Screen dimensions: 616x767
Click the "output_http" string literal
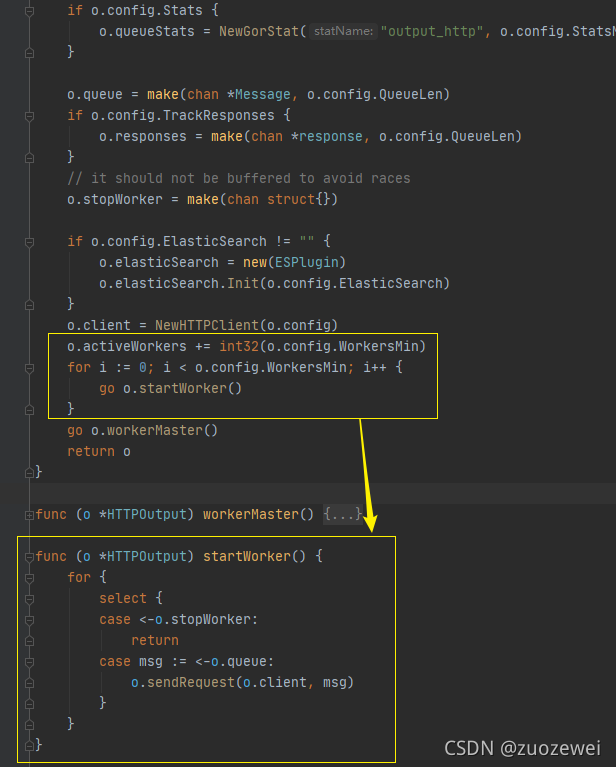point(432,31)
